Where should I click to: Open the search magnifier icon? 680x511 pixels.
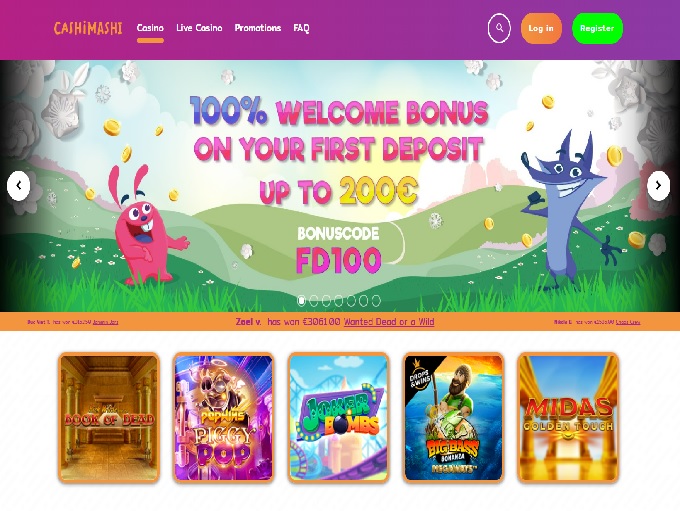pyautogui.click(x=499, y=28)
